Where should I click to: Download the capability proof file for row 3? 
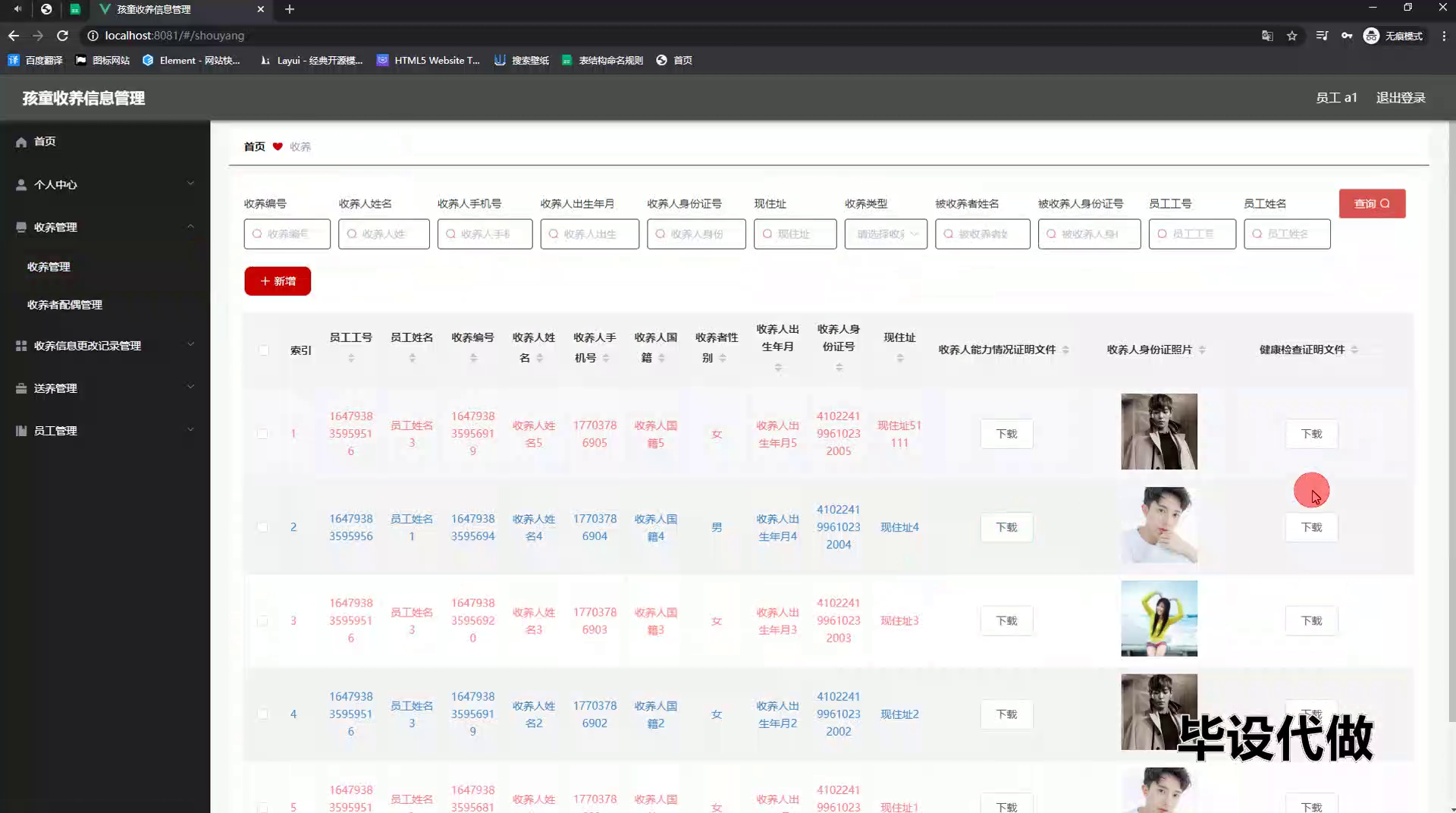[1006, 621]
